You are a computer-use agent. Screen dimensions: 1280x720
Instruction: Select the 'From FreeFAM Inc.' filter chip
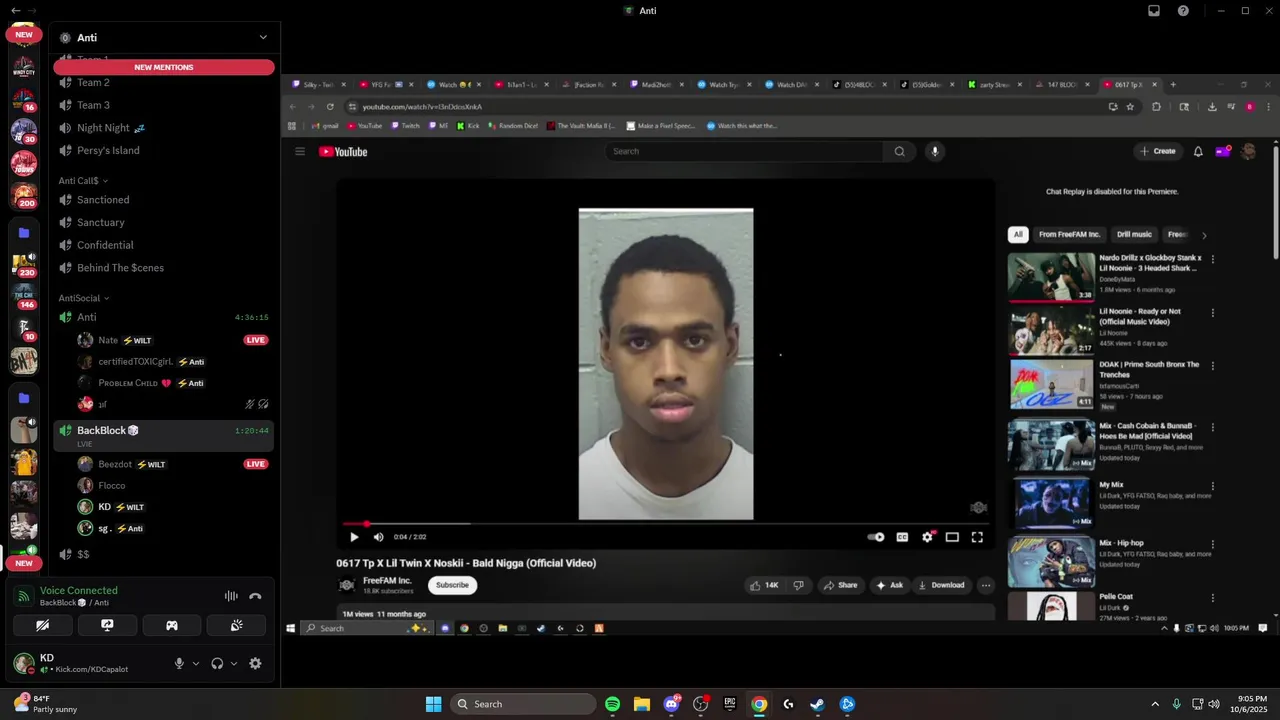coord(1069,234)
